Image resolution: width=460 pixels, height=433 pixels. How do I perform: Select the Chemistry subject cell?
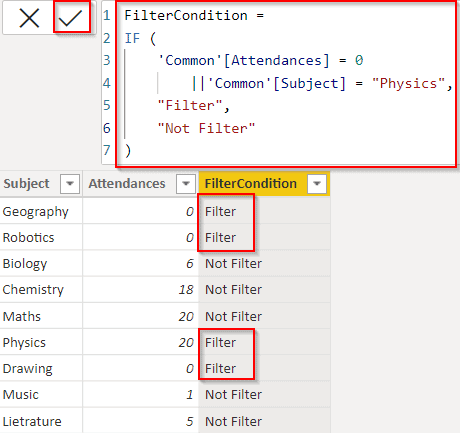(41, 289)
